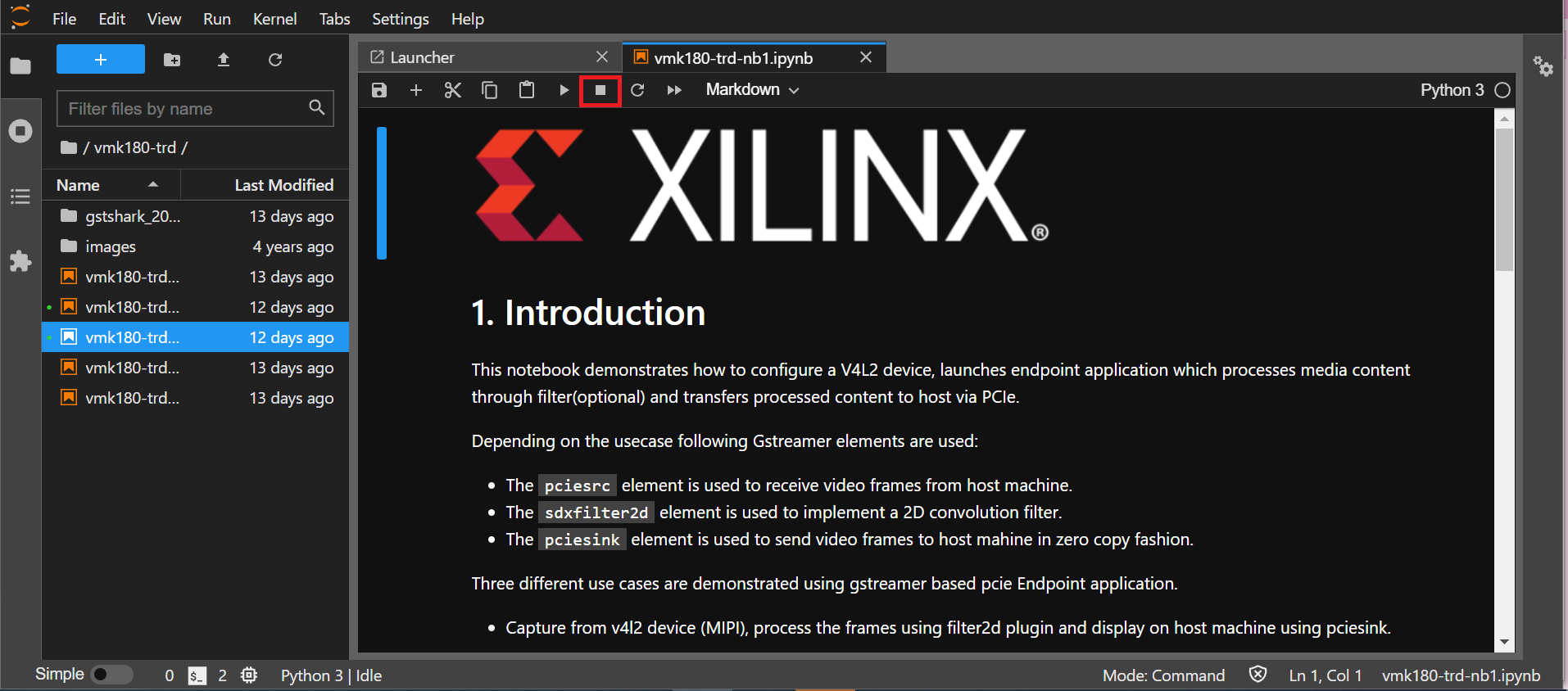Close the Launcher tab
Viewport: 1568px width, 691px height.
click(602, 56)
